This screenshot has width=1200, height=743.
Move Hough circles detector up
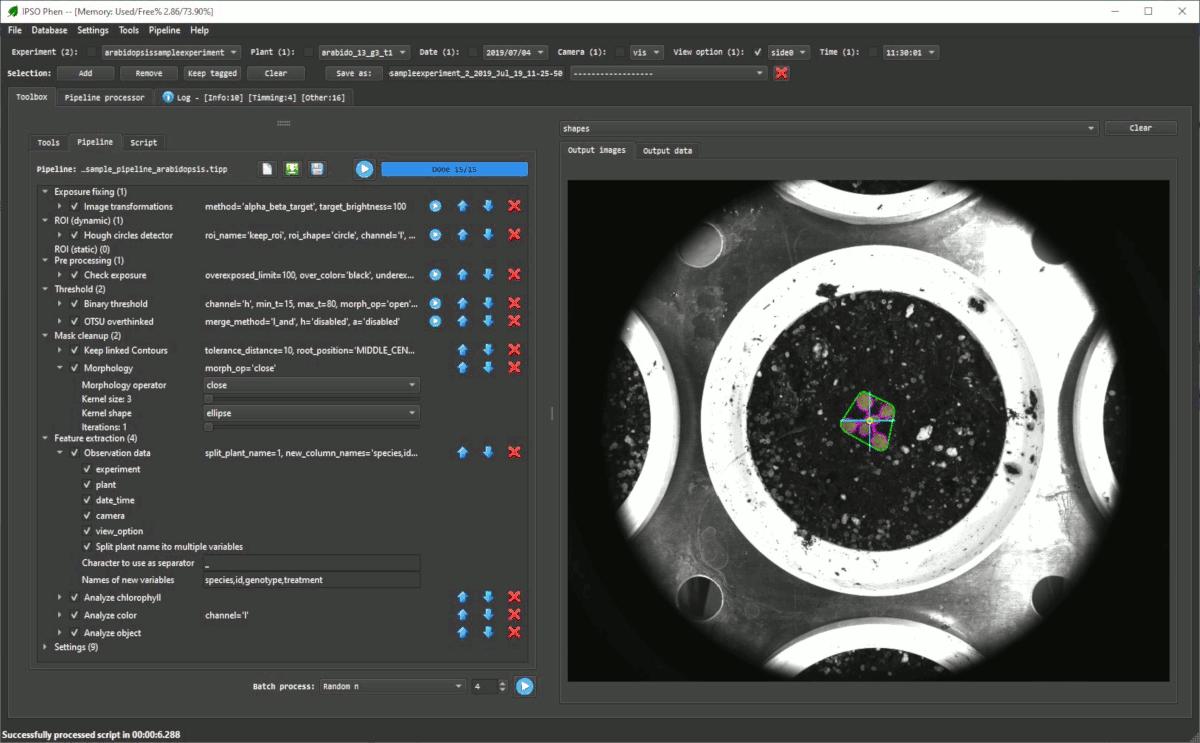click(462, 235)
